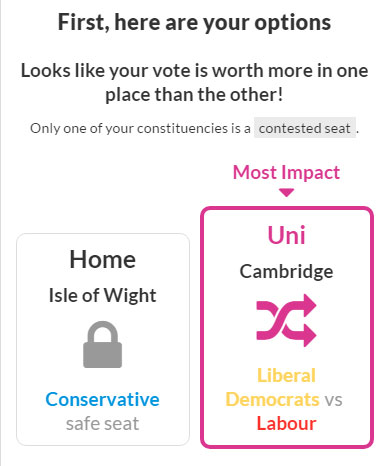Viewport: 388px width, 466px height.
Task: Click the 'vs' text between parties
Action: 334,399
